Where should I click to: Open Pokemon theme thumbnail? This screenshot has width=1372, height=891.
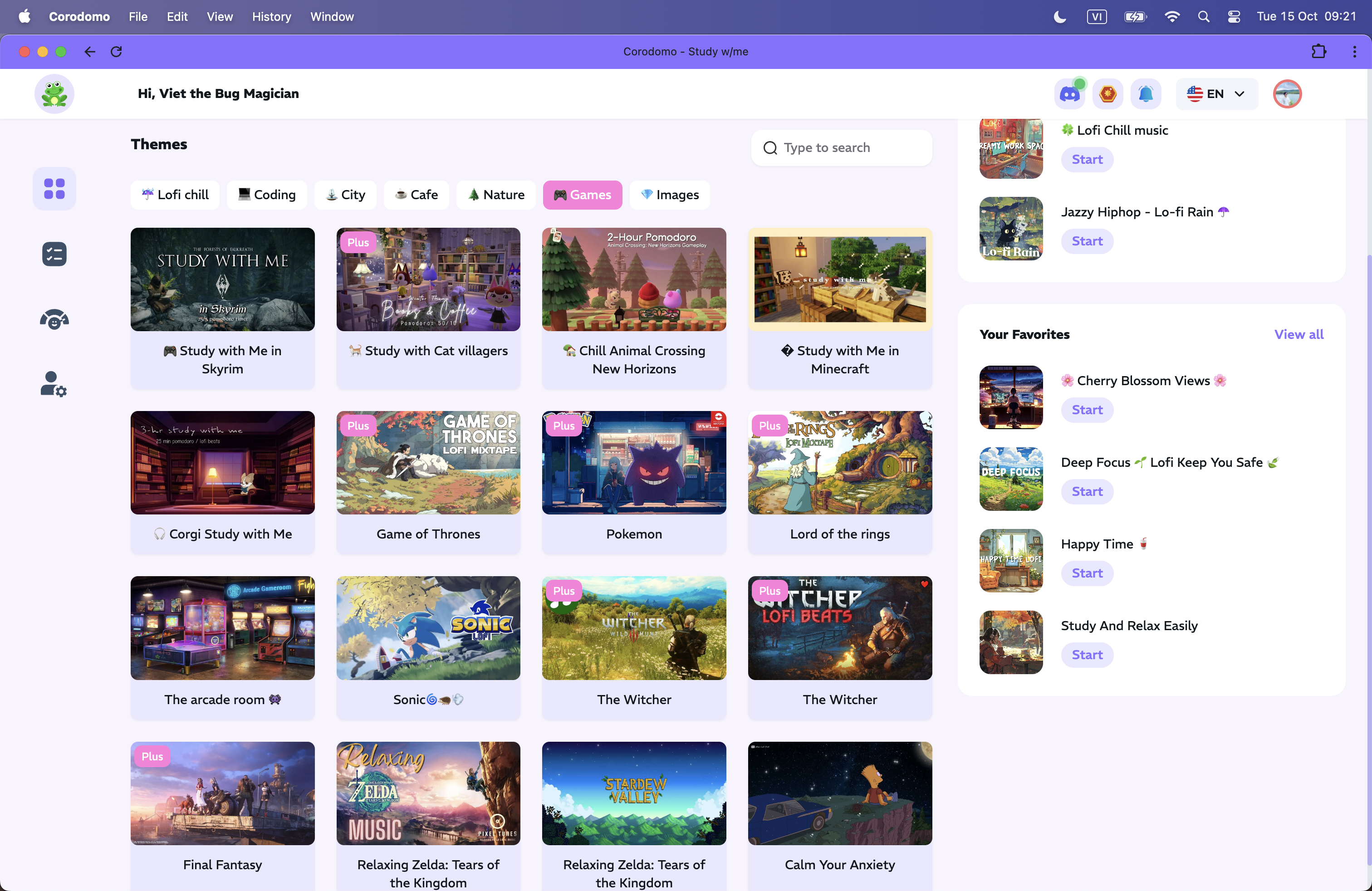click(634, 463)
